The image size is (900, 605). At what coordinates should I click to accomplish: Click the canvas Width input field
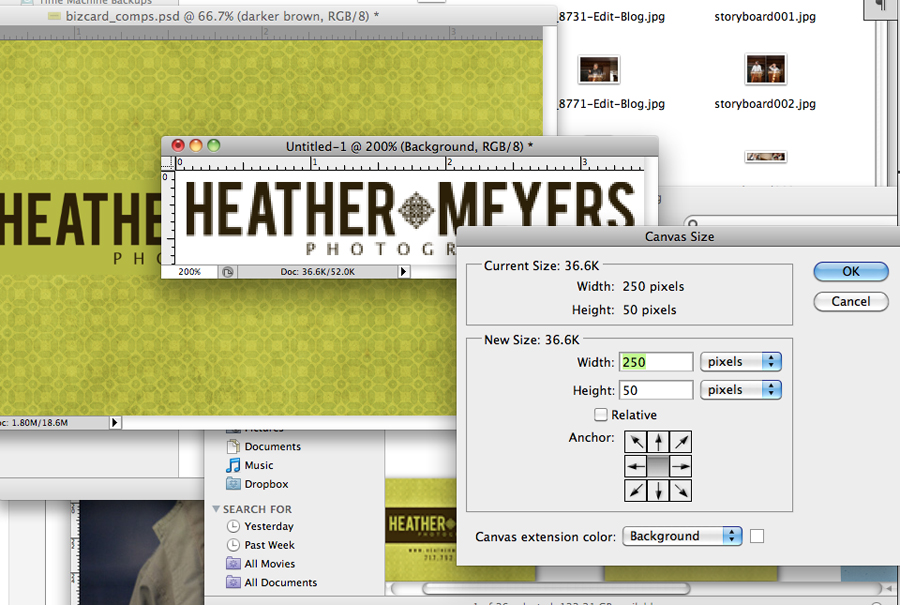pyautogui.click(x=656, y=362)
